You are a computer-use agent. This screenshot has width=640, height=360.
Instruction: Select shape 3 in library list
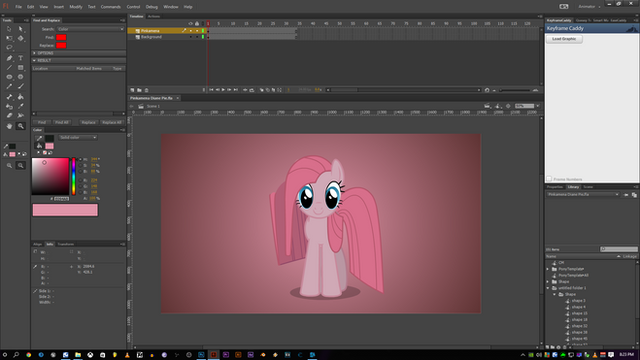tap(578, 301)
